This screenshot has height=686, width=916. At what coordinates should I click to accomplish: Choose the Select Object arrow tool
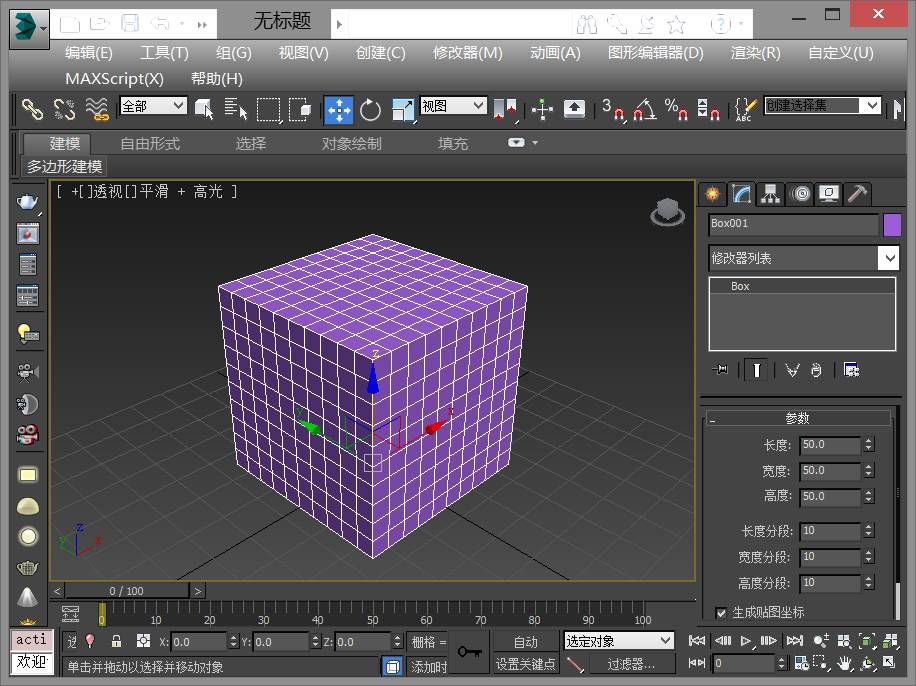point(204,109)
